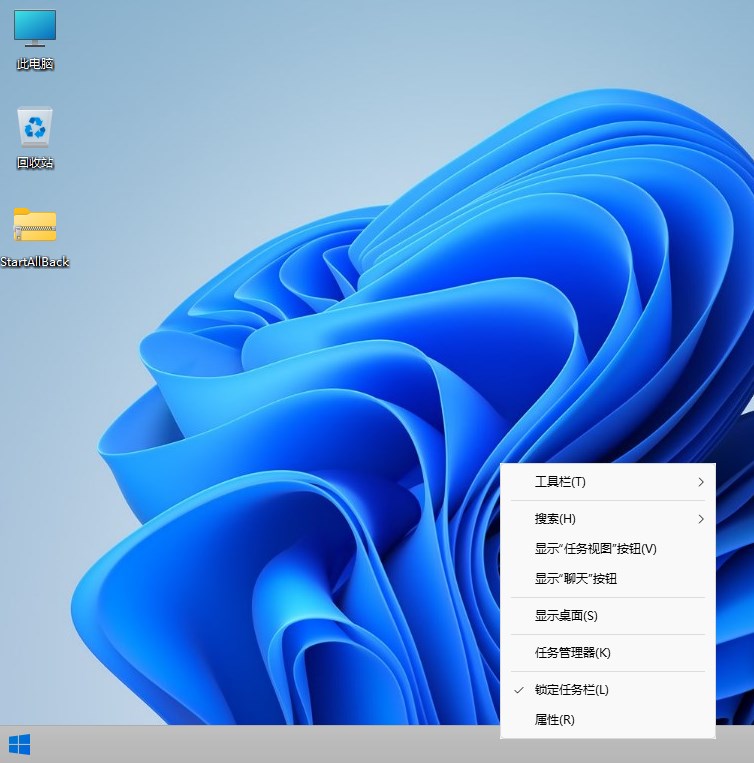Select the 回收站 recycle bin icon
Image resolution: width=754 pixels, height=763 pixels.
coord(35,127)
